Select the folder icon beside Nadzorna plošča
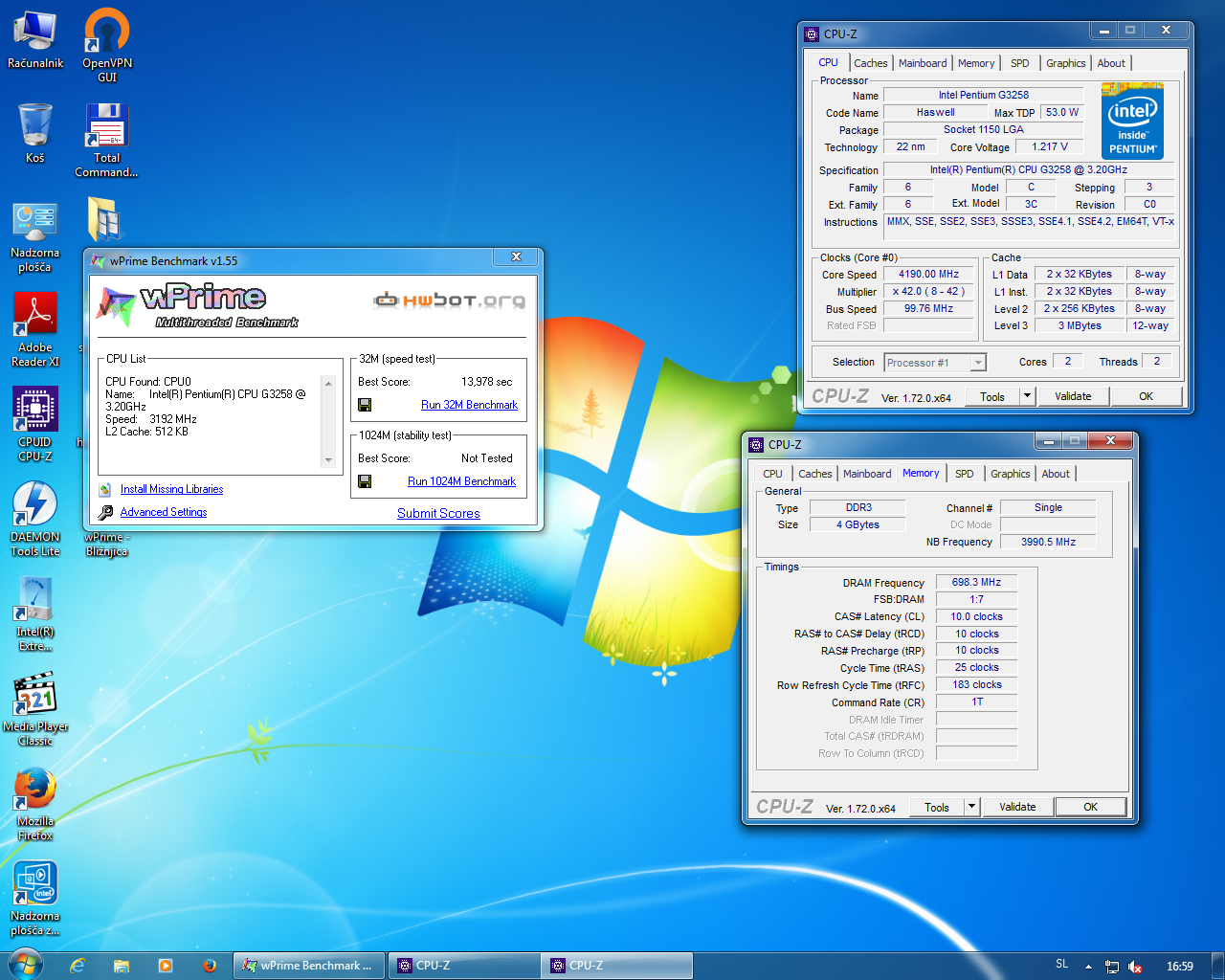 [x=103, y=219]
